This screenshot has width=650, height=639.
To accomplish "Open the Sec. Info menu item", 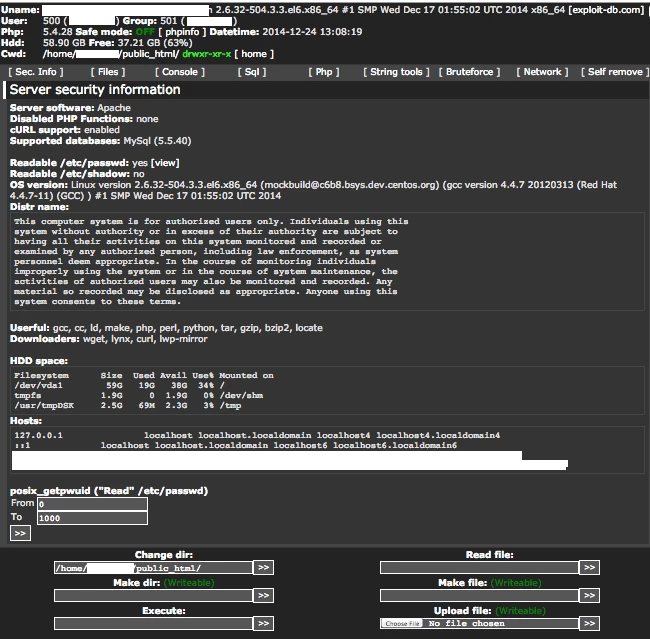I will pyautogui.click(x=36, y=72).
